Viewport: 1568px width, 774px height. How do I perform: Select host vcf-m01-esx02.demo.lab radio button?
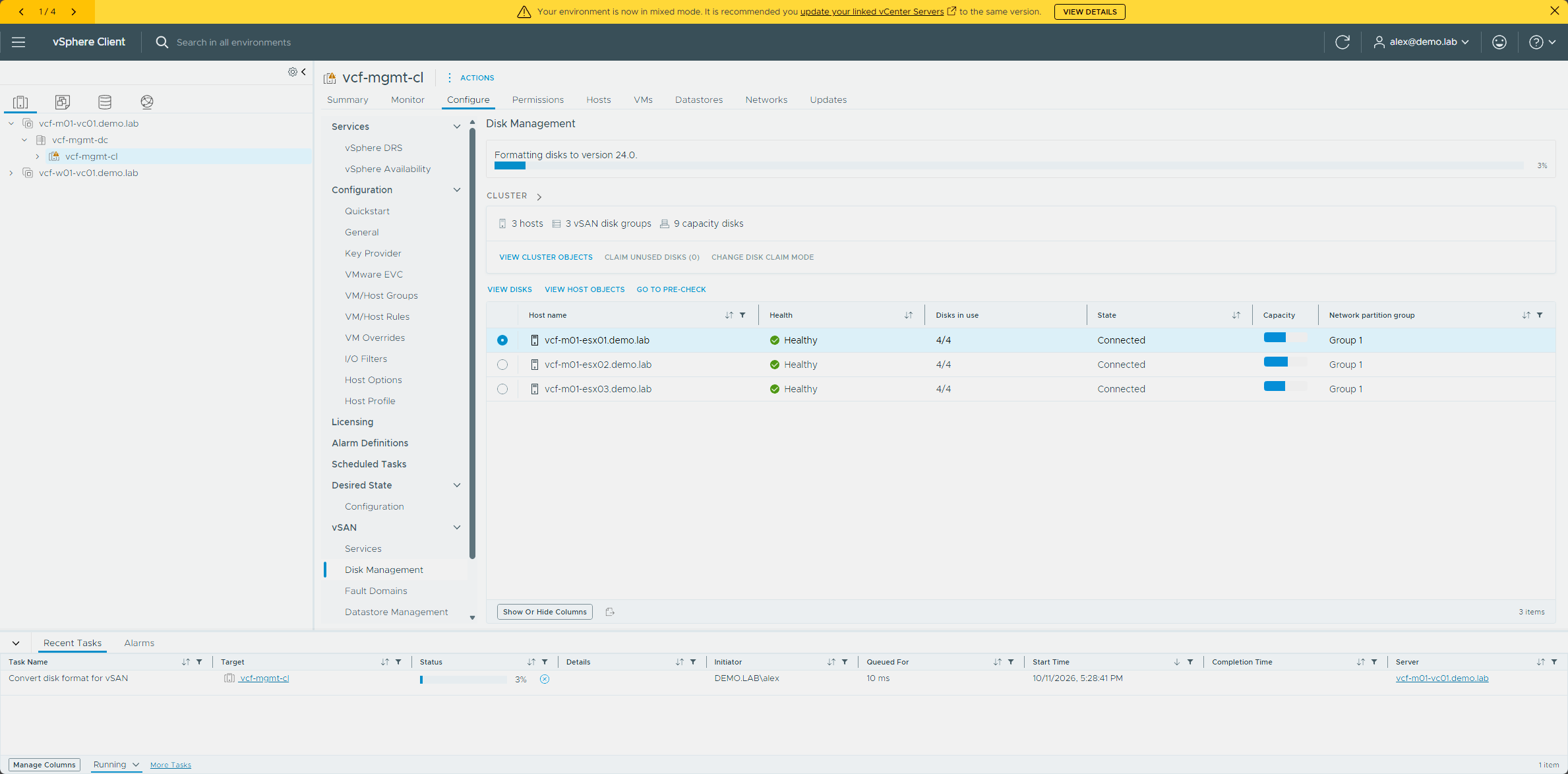502,365
